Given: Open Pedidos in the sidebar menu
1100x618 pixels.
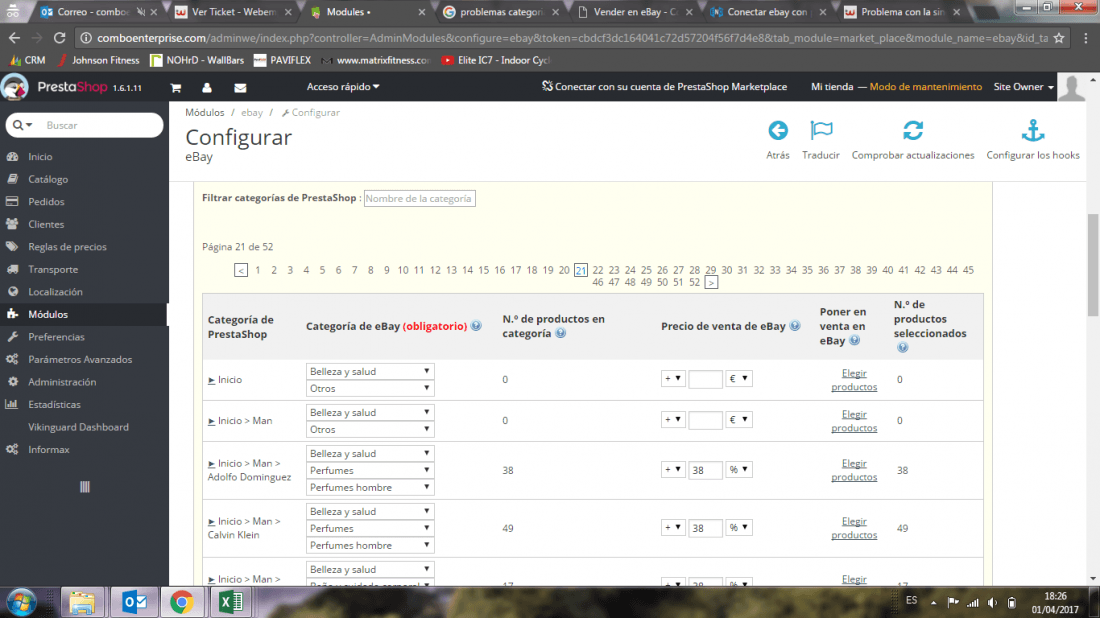Looking at the screenshot, I should [x=46, y=201].
